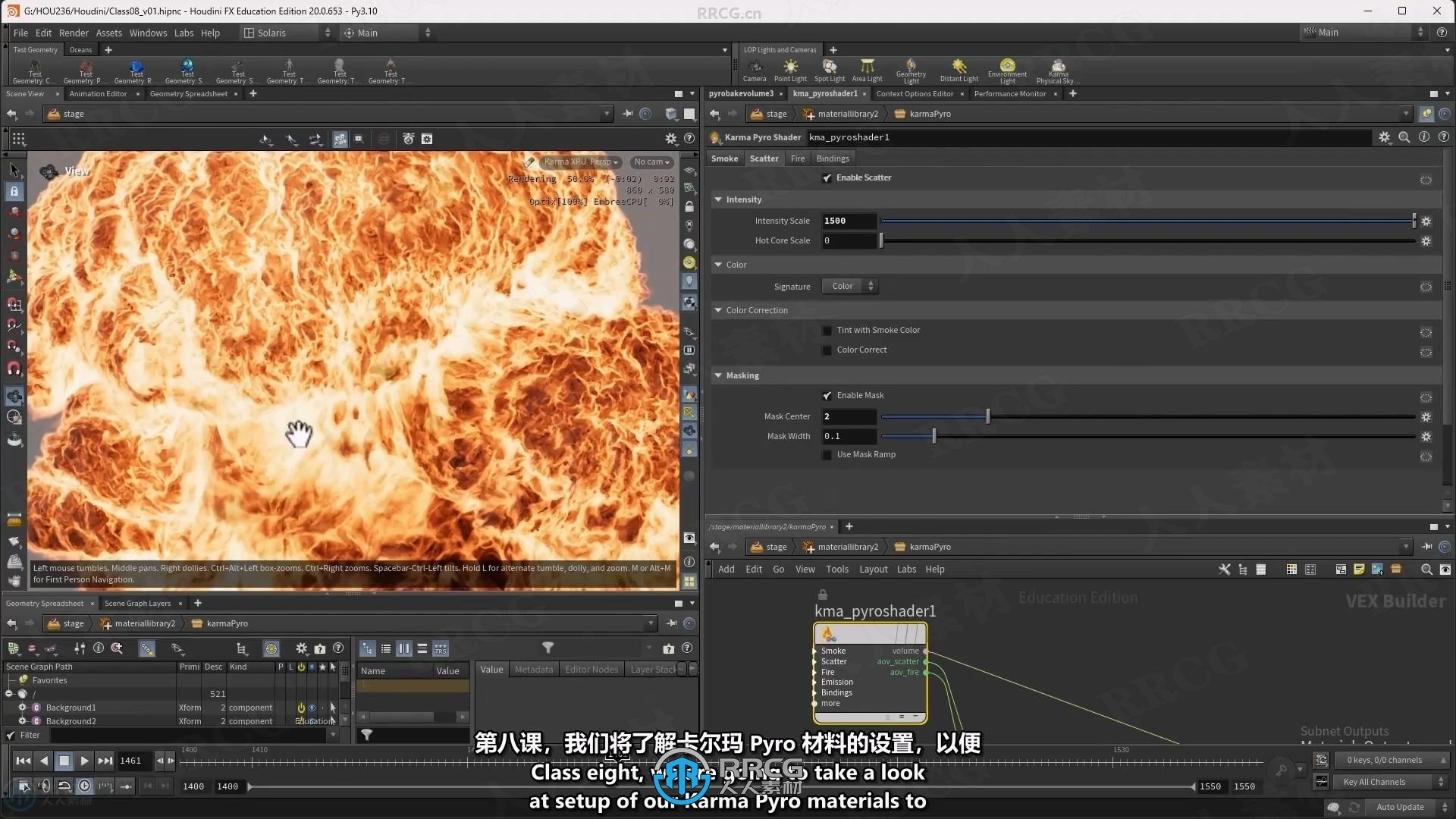Image resolution: width=1456 pixels, height=819 pixels.
Task: Toggle the Enable Scatter checkbox
Action: 827,178
